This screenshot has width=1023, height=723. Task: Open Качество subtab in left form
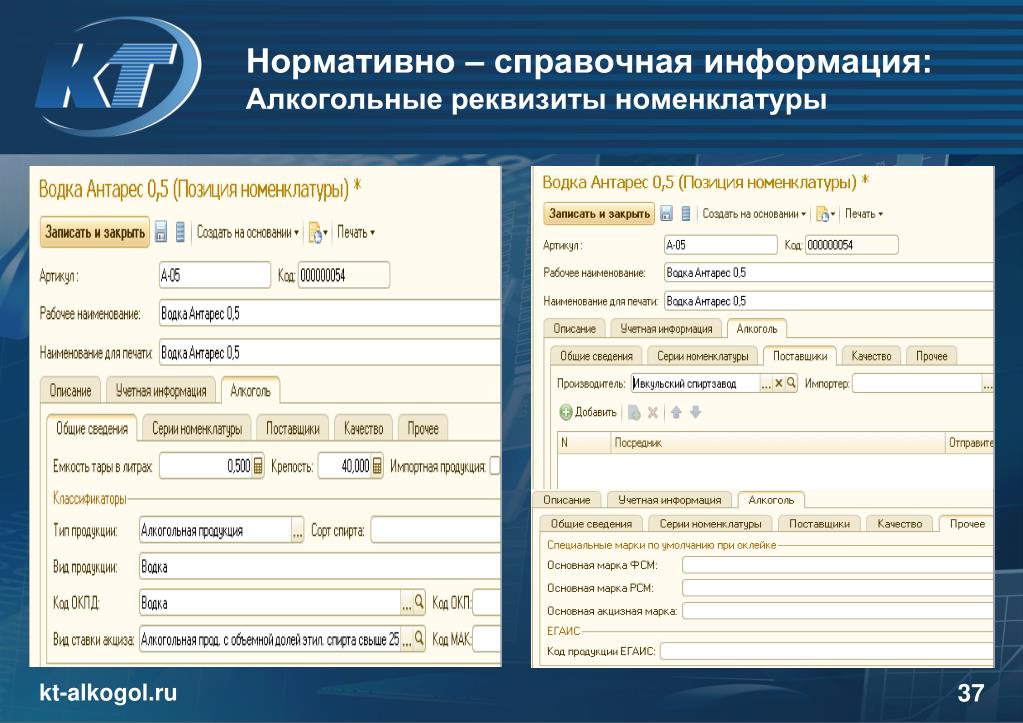click(x=363, y=429)
